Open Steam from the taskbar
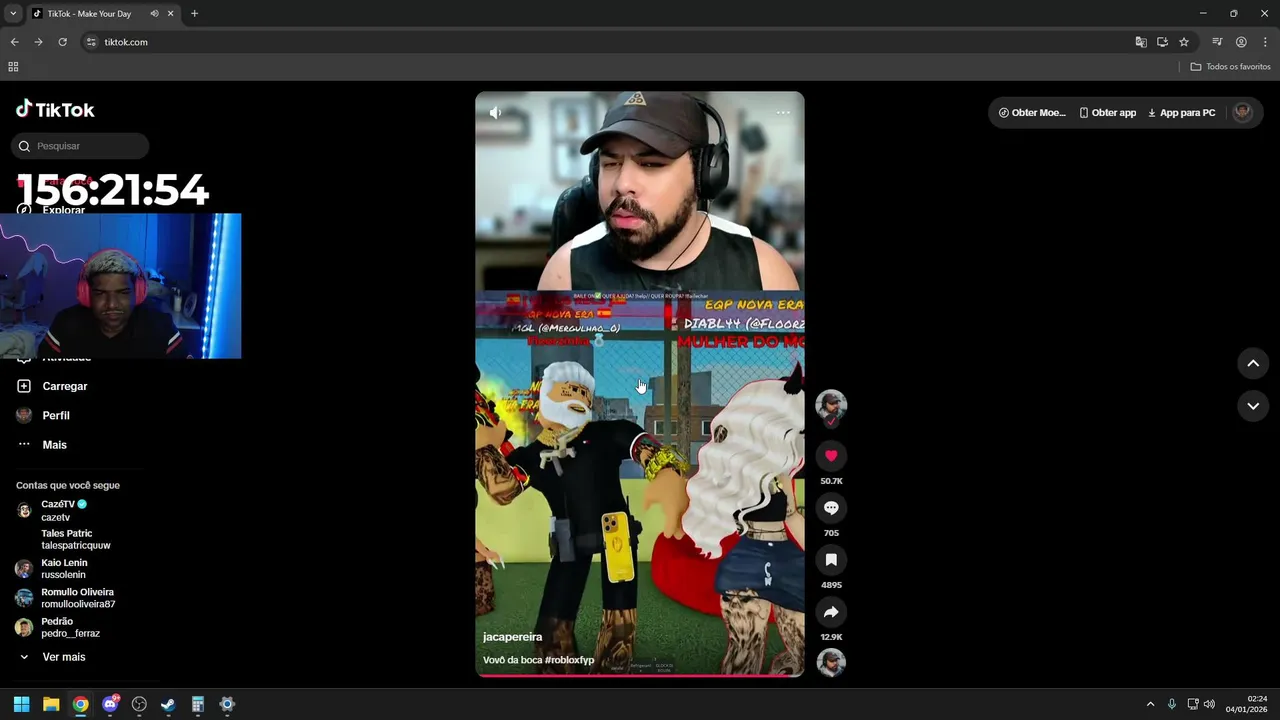The image size is (1280, 720). [x=168, y=704]
